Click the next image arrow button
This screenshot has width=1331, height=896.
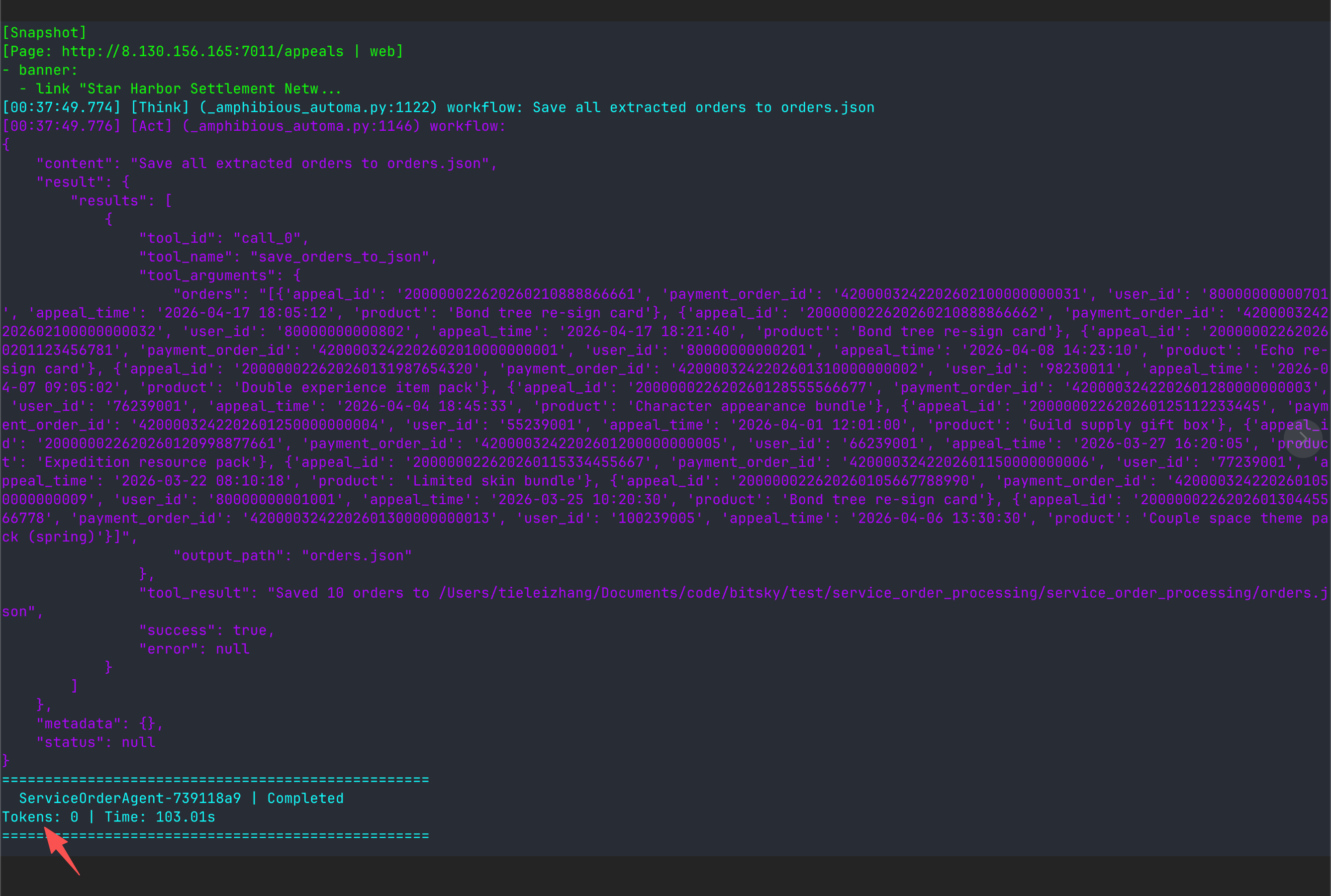coord(1303,438)
